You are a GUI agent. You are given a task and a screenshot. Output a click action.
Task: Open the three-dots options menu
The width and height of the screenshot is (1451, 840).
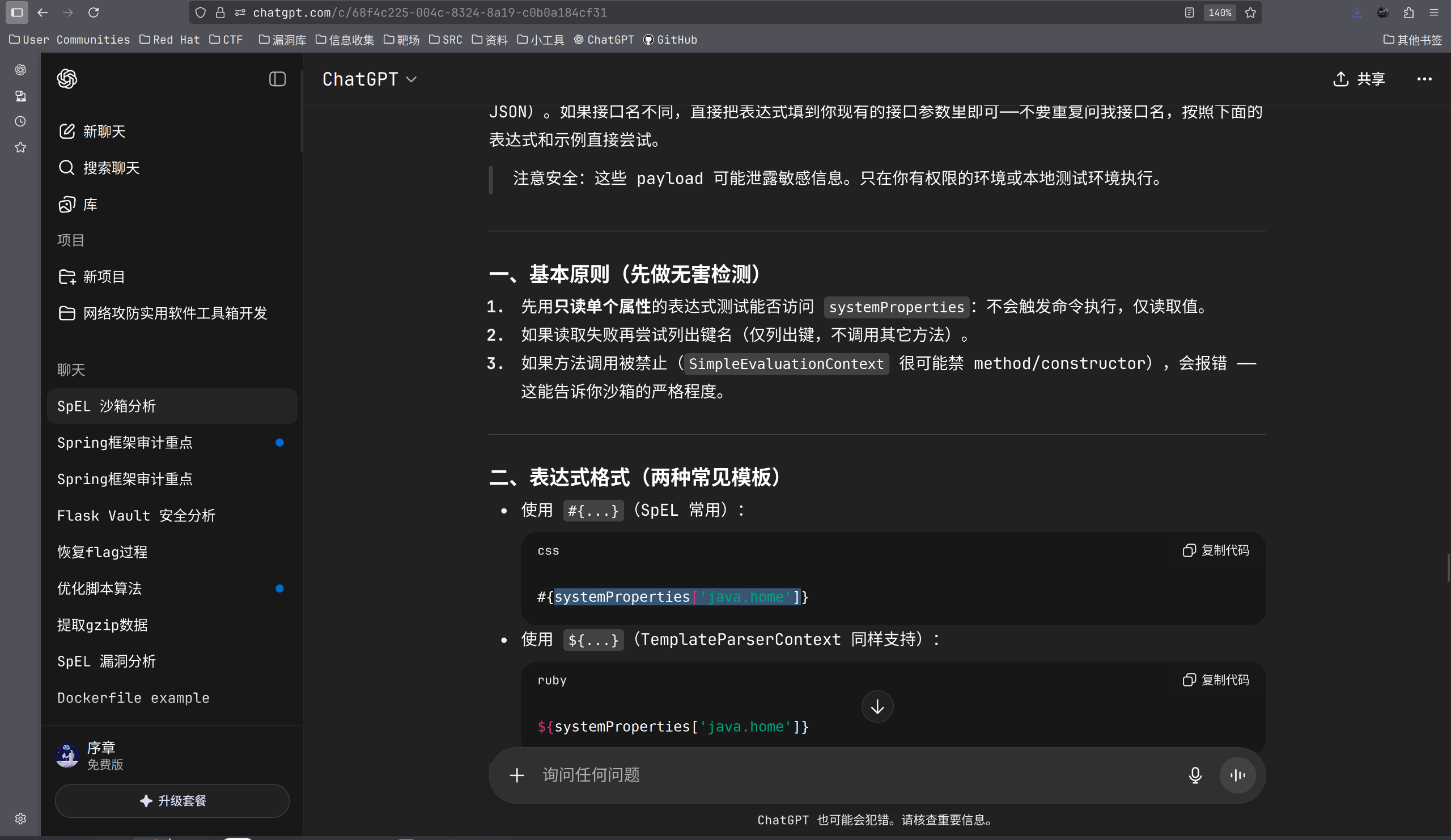point(1424,79)
